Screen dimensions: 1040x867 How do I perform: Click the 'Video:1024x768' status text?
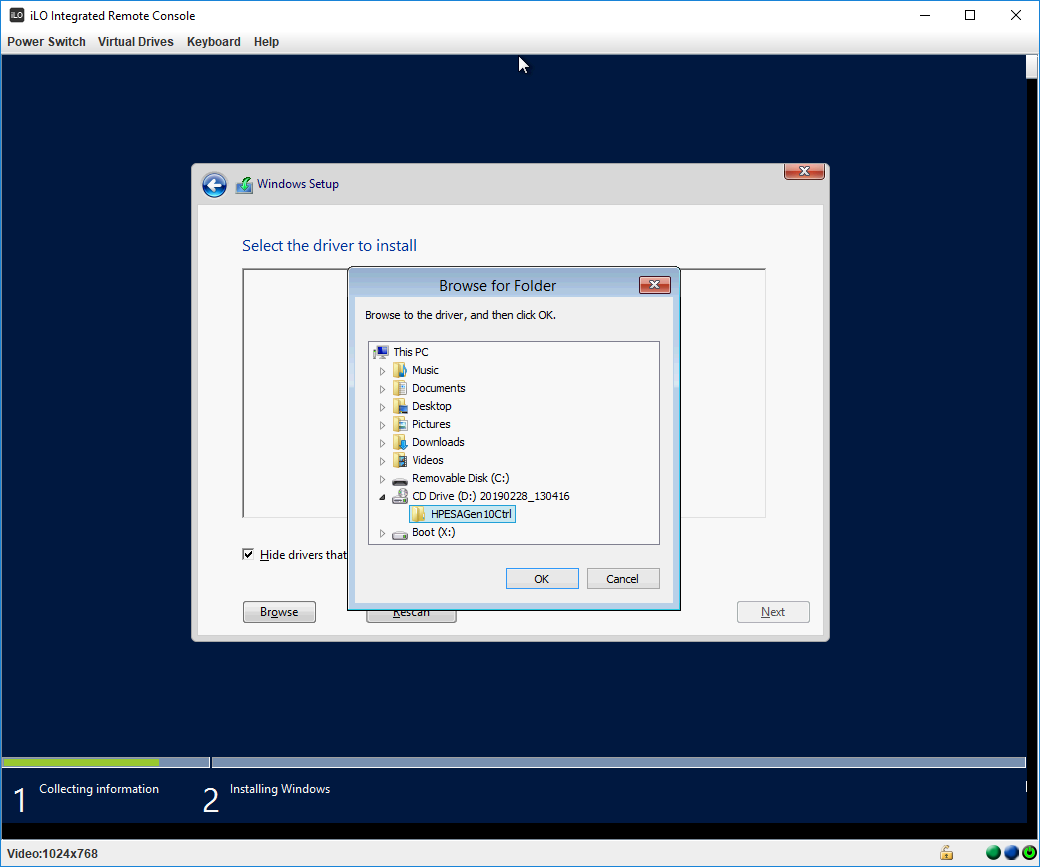pyautogui.click(x=52, y=854)
